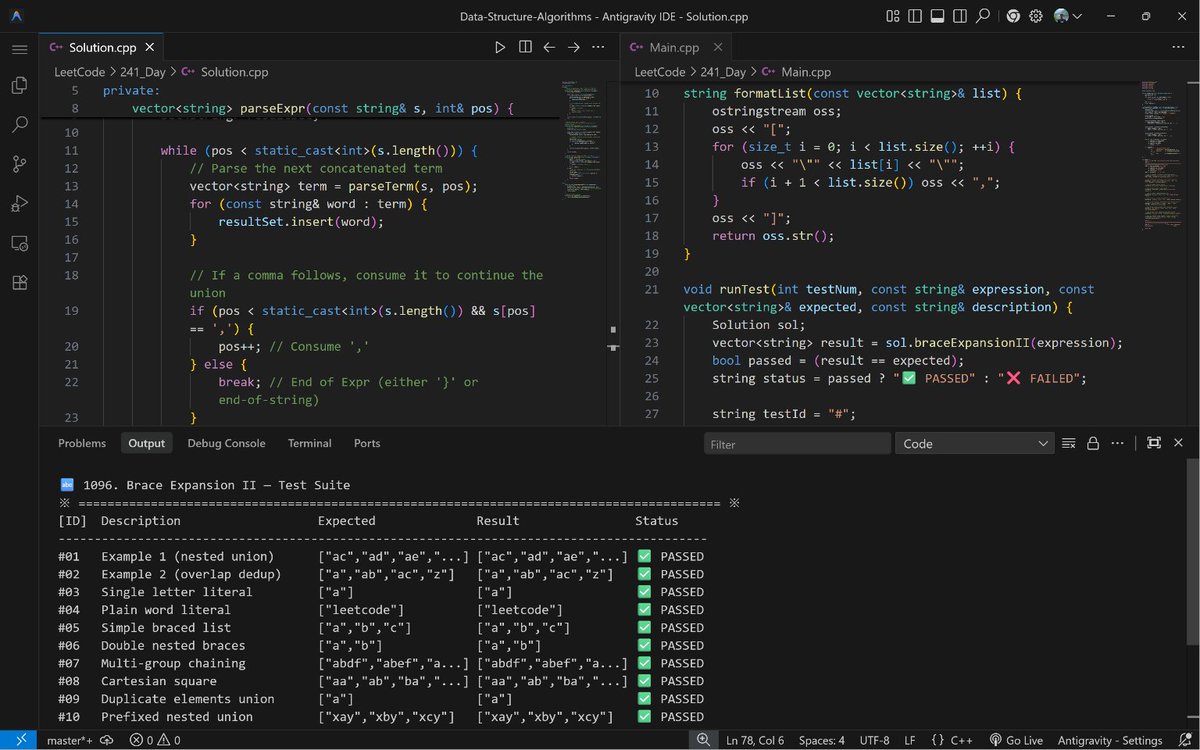Open the Run and Debug view
This screenshot has height=750, width=1200.
(19, 203)
